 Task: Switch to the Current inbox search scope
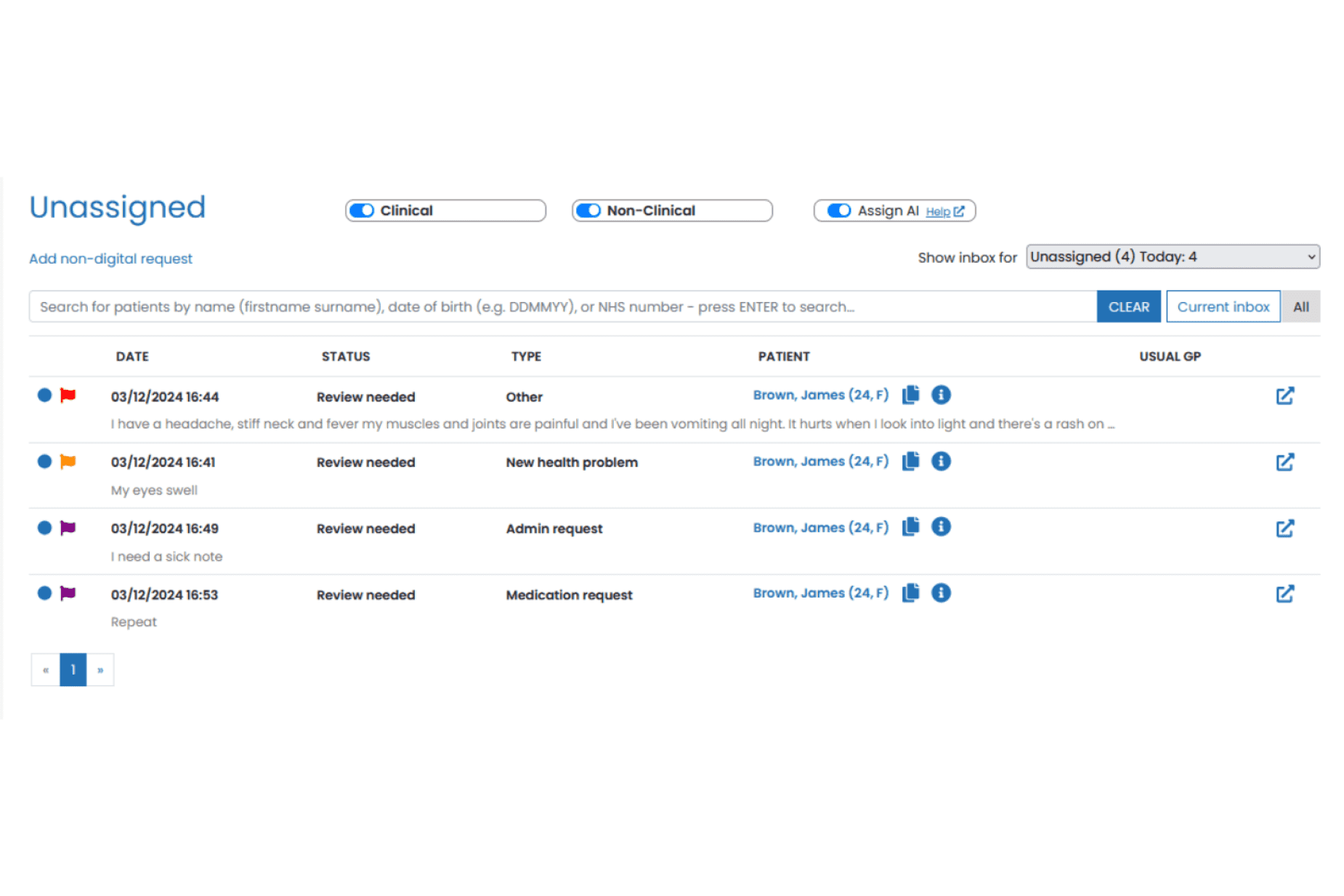tap(1223, 306)
